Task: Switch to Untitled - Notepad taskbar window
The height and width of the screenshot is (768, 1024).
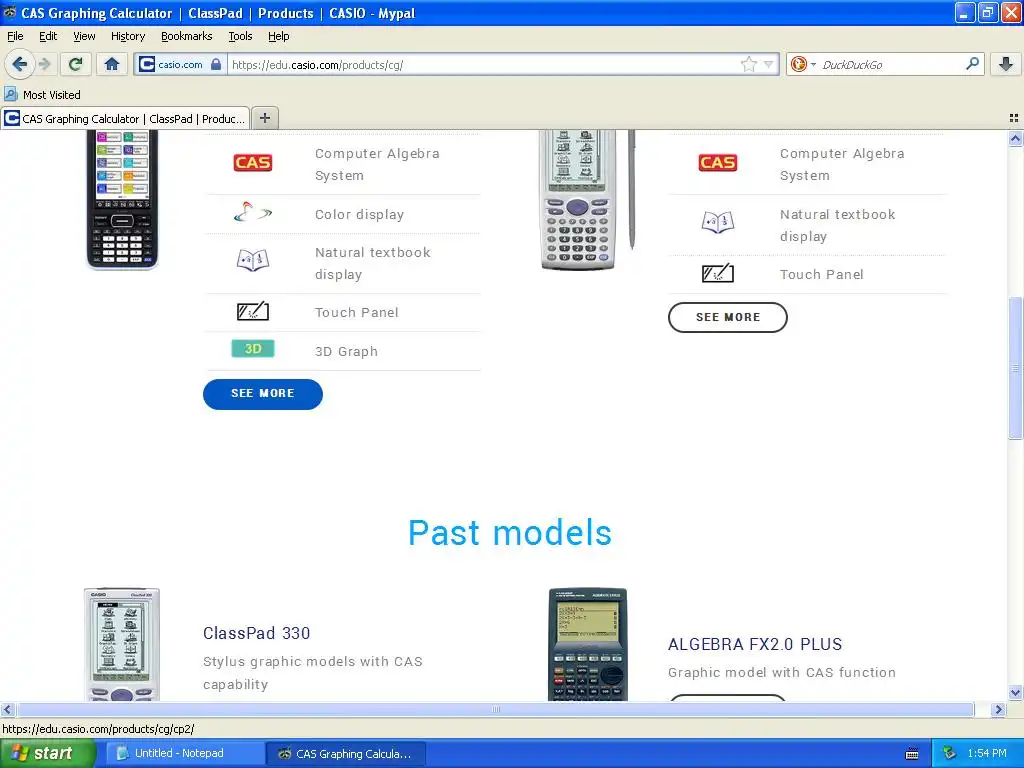Action: click(184, 753)
